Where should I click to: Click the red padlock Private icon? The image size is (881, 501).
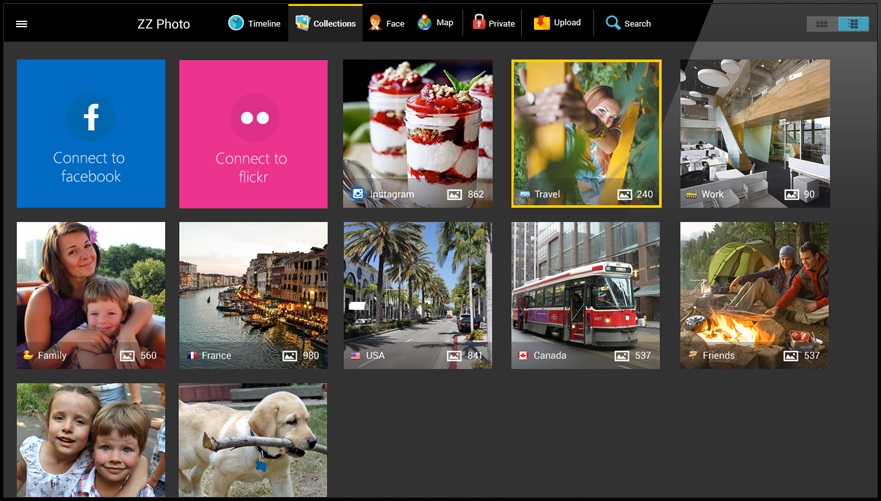click(x=479, y=22)
